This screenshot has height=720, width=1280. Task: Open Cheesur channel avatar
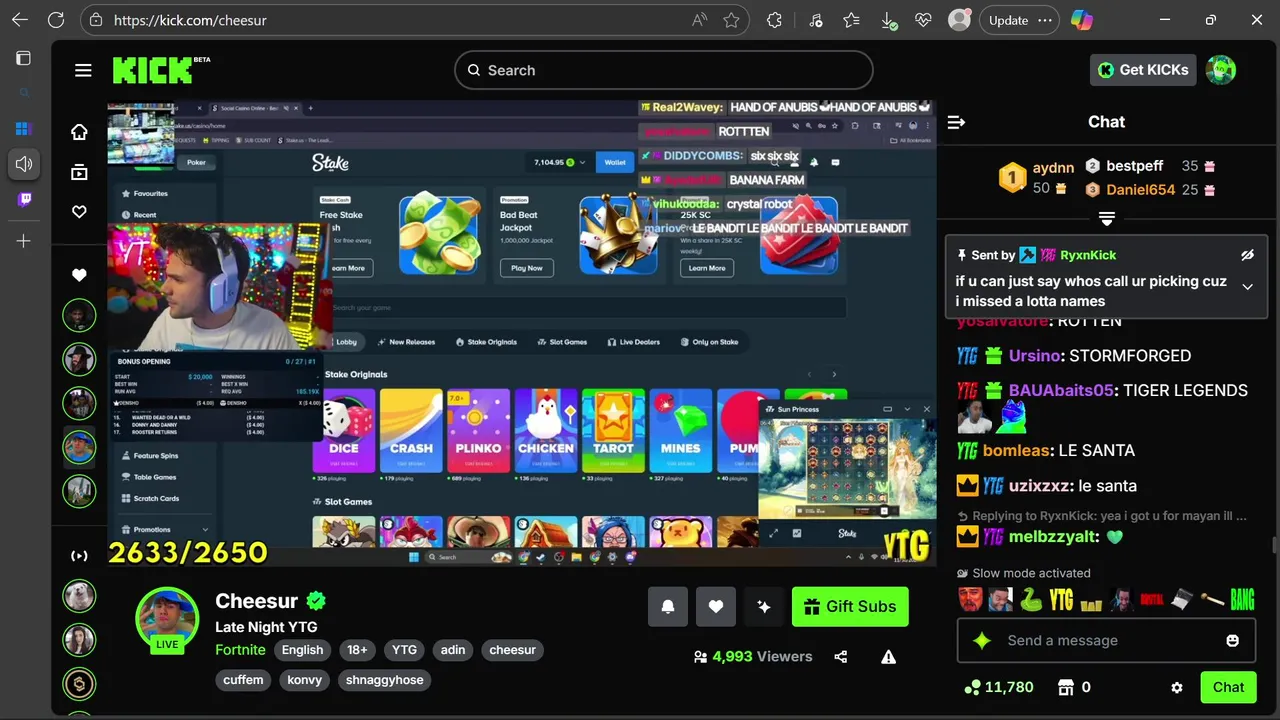click(167, 617)
